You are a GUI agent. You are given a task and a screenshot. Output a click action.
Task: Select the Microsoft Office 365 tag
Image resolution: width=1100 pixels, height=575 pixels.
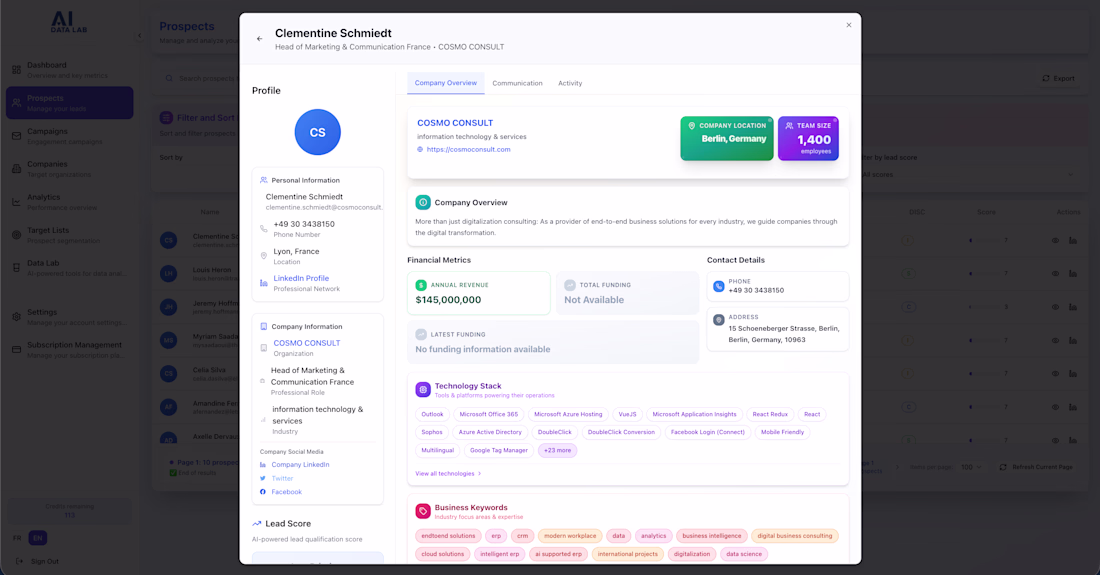[x=489, y=414]
